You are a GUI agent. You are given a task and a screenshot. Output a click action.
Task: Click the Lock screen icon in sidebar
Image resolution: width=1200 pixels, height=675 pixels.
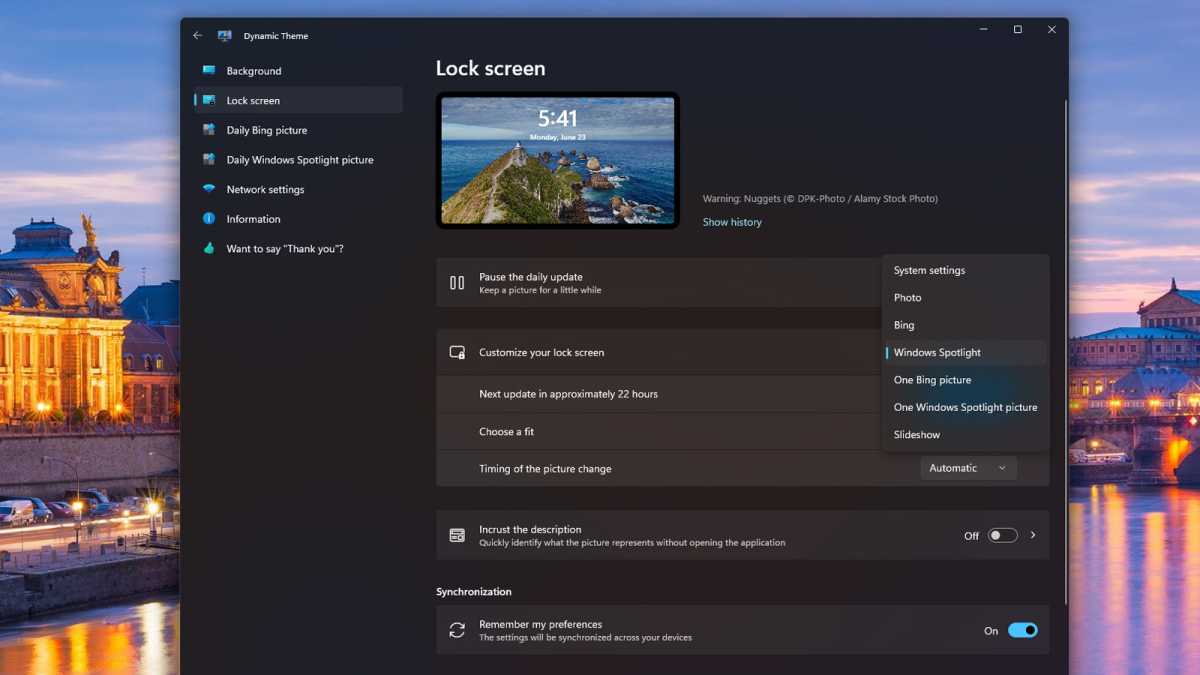[207, 100]
